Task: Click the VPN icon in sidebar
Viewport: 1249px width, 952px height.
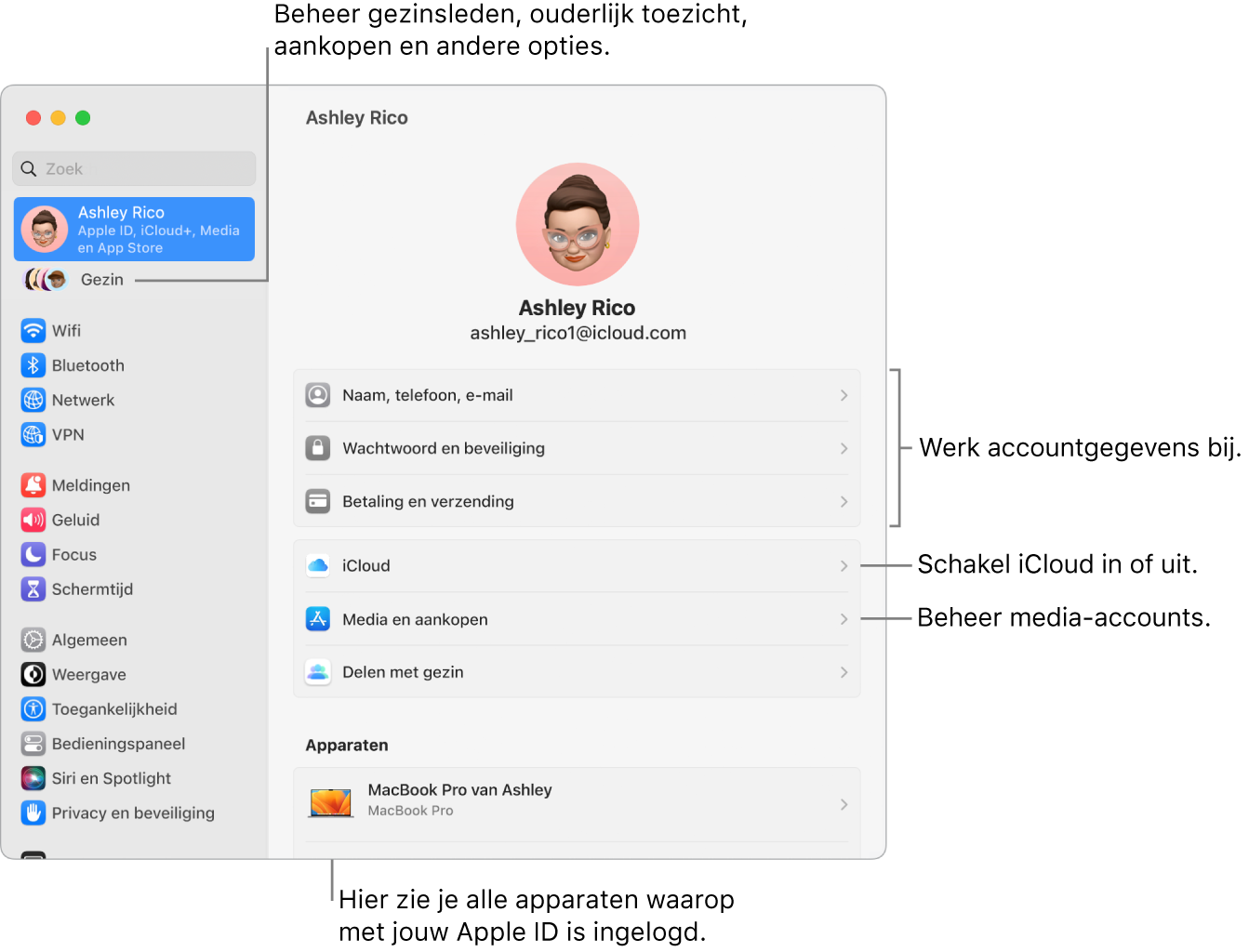Action: (x=33, y=434)
